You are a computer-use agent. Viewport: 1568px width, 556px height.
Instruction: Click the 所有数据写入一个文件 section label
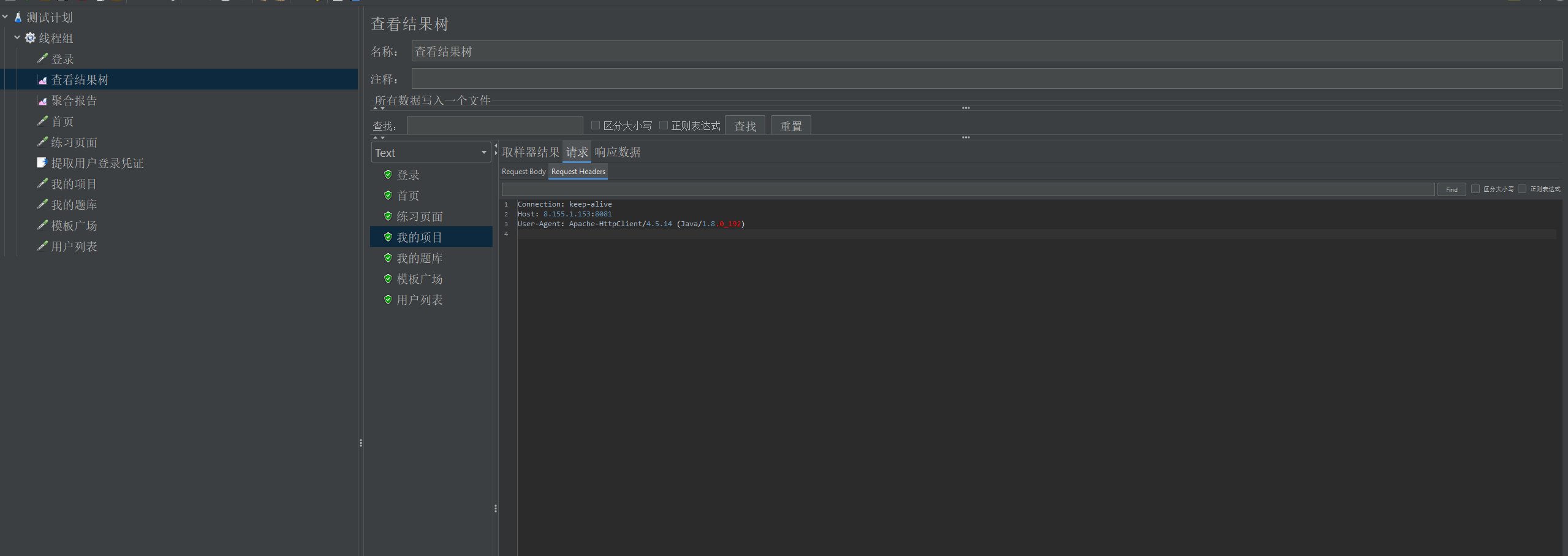433,100
